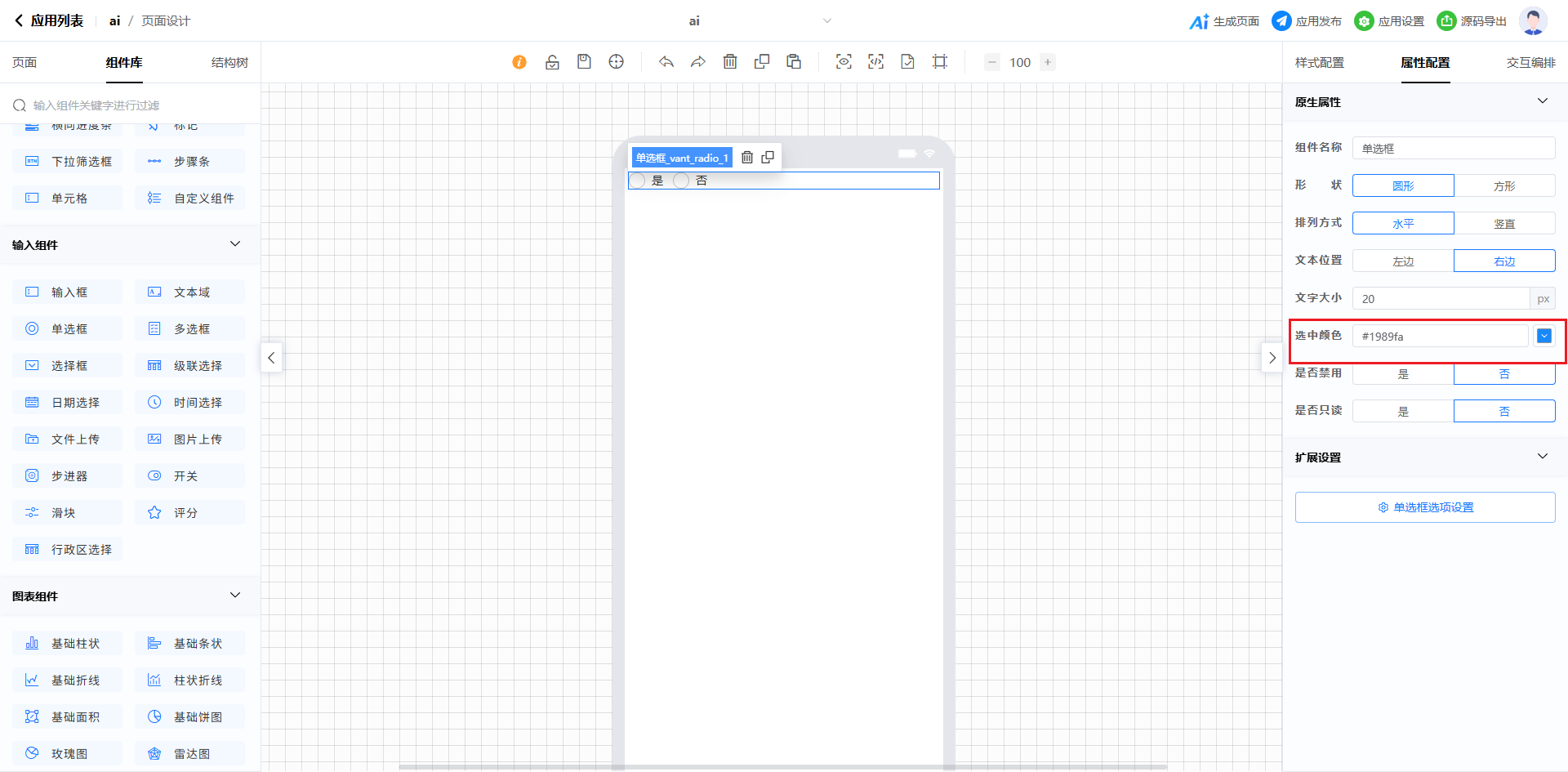Open the 选中颜色 color swatch picker
1568x772 pixels.
(1544, 336)
